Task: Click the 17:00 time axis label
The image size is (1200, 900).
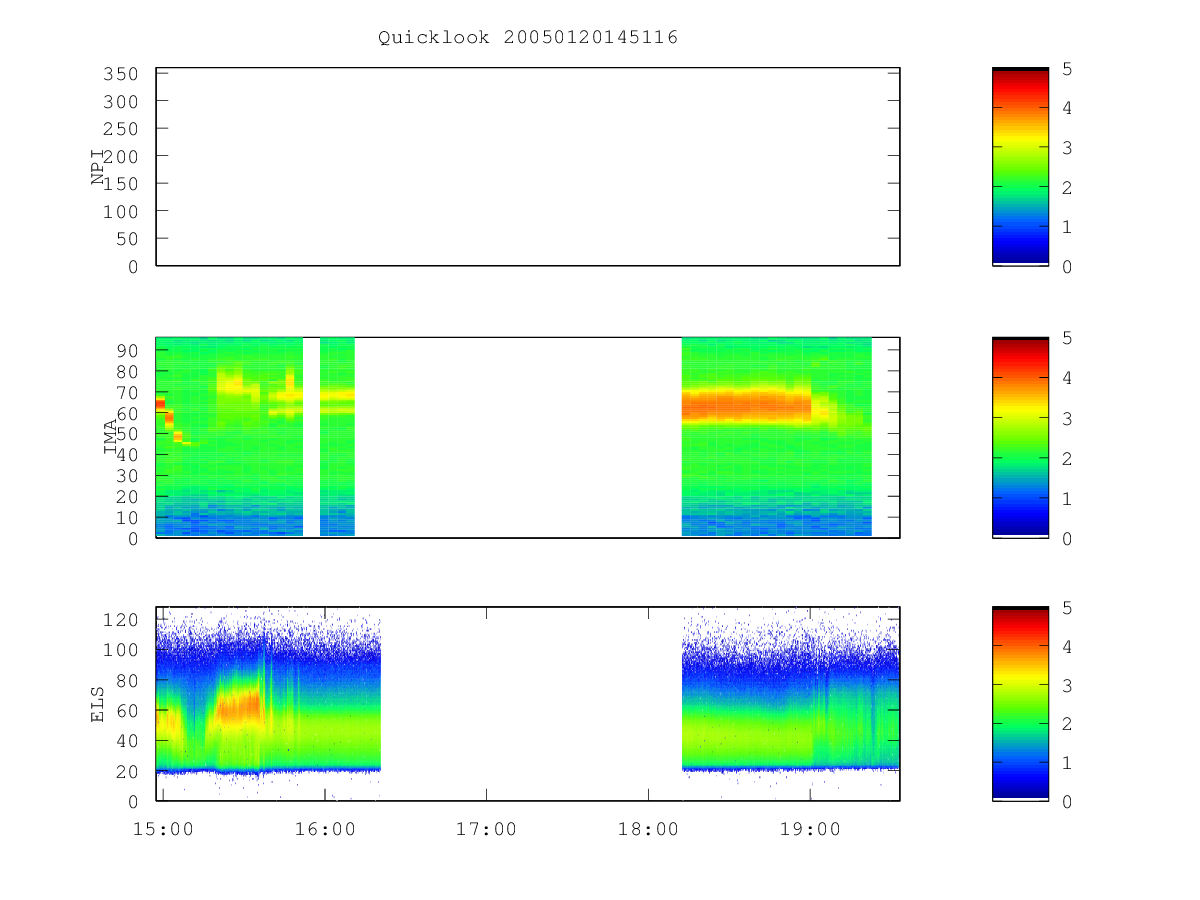Action: coord(486,829)
